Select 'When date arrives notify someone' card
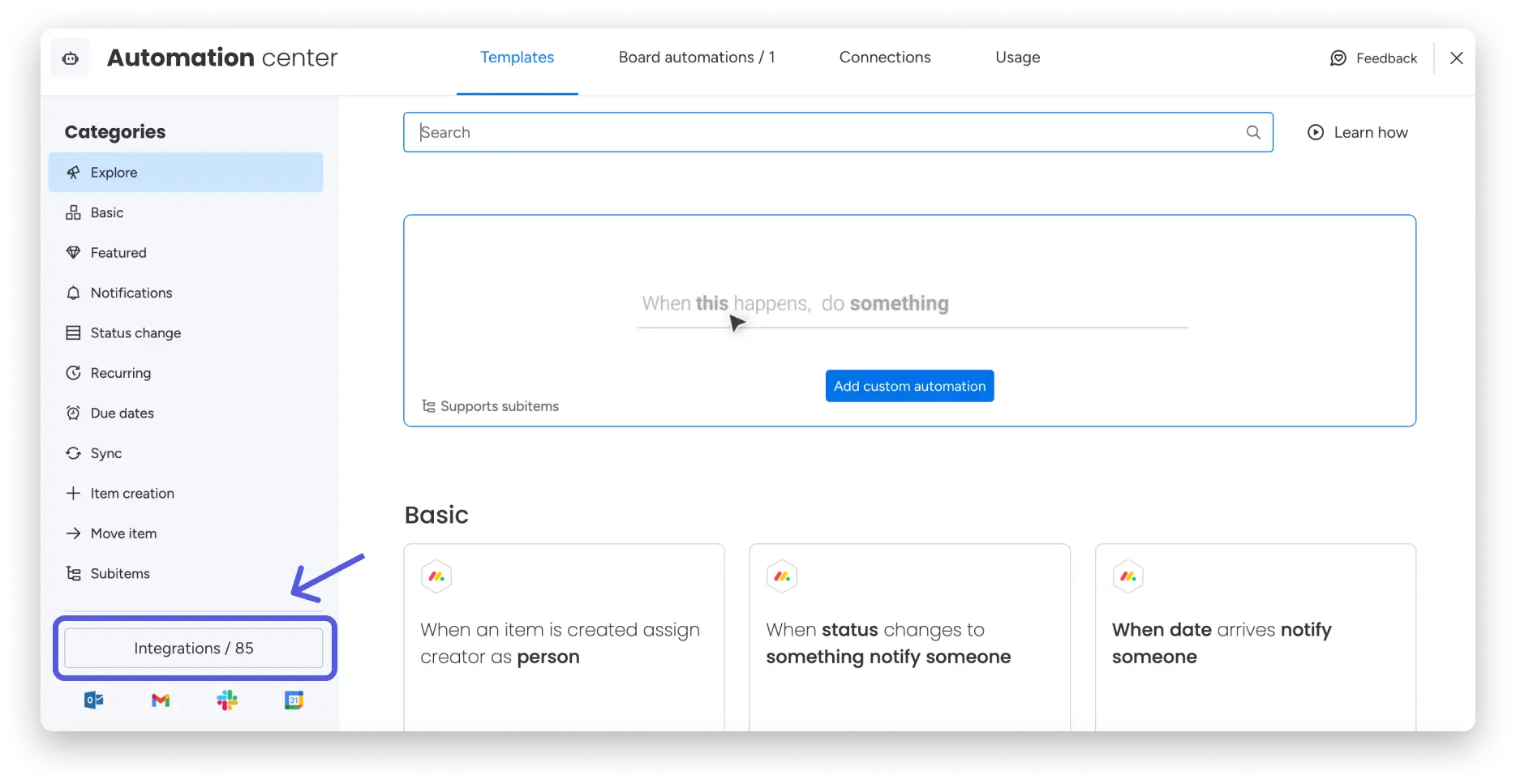 point(1256,637)
